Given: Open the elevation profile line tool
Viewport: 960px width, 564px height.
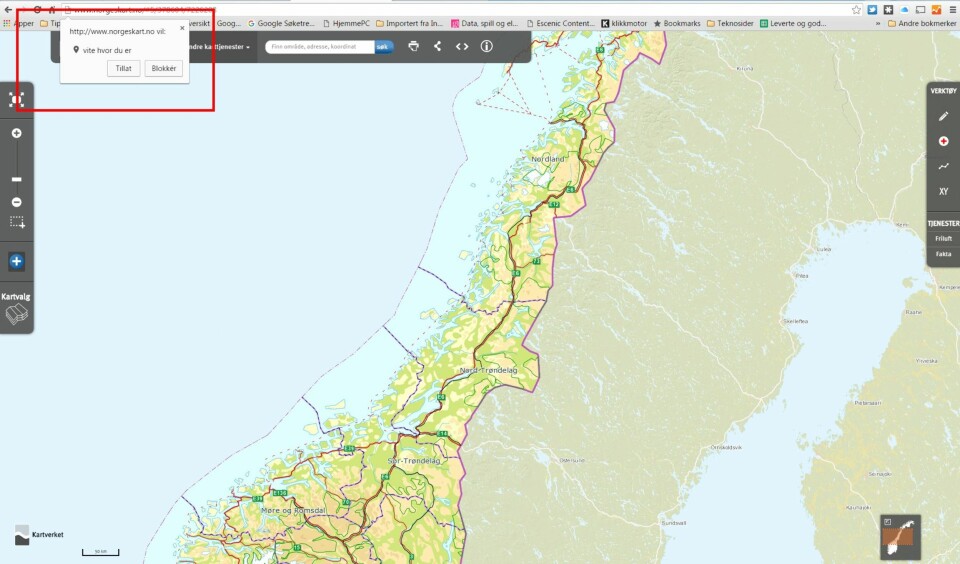Looking at the screenshot, I should coord(943,166).
